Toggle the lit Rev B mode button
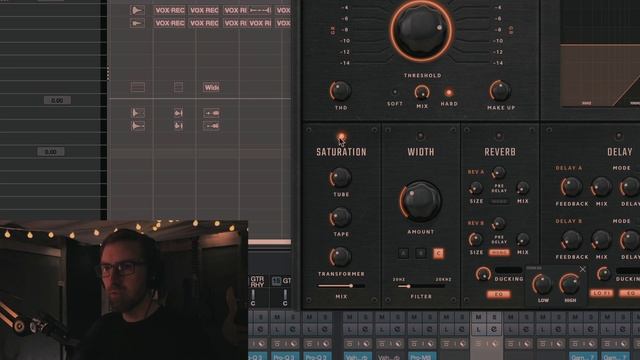Image resolution: width=640 pixels, height=360 pixels. coord(499,253)
